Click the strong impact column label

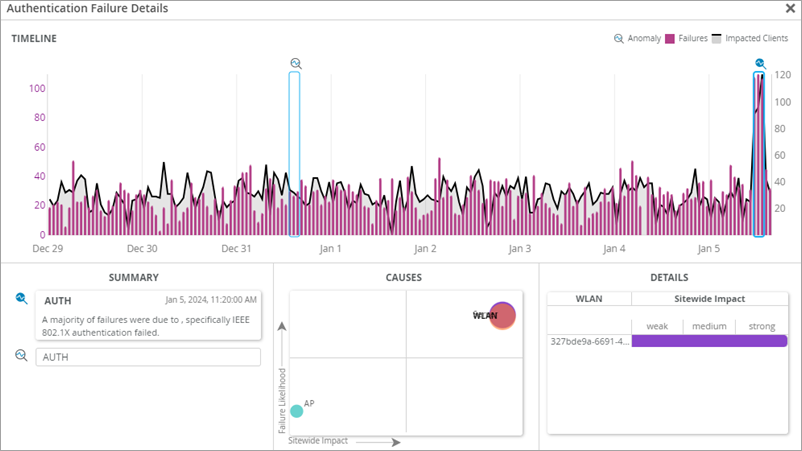pos(761,326)
